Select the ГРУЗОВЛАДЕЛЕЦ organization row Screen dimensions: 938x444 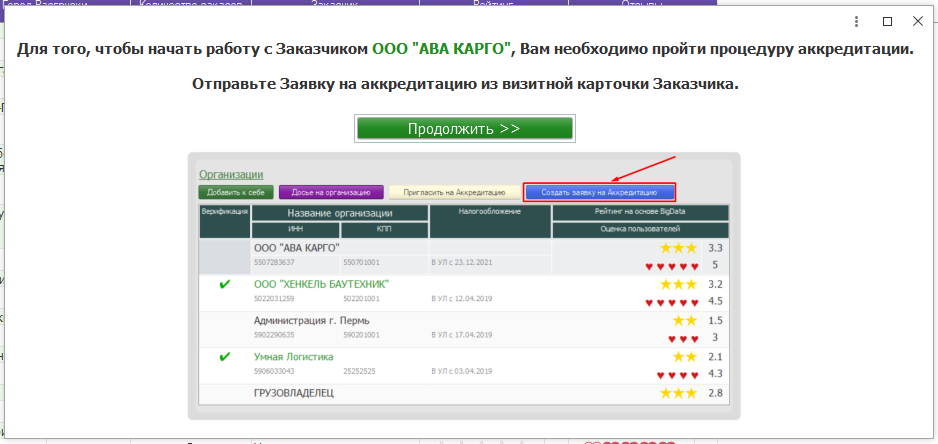464,394
